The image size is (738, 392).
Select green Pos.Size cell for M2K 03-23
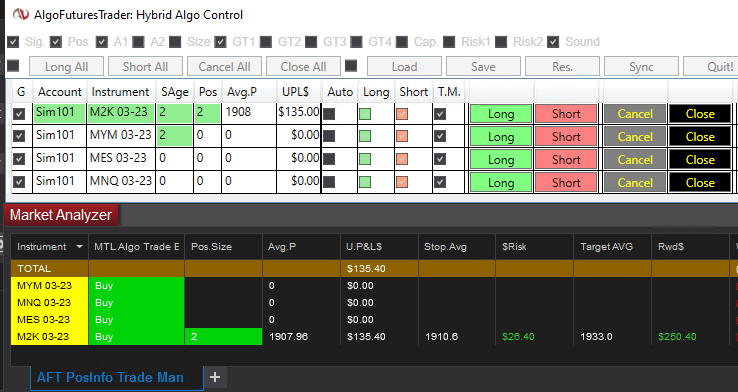pos(224,336)
